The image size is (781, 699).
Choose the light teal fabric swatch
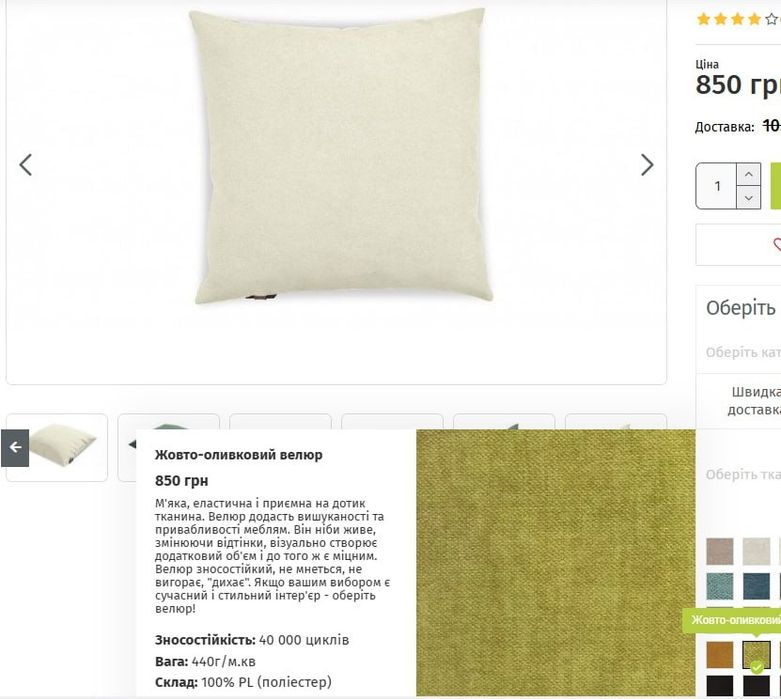(x=720, y=586)
